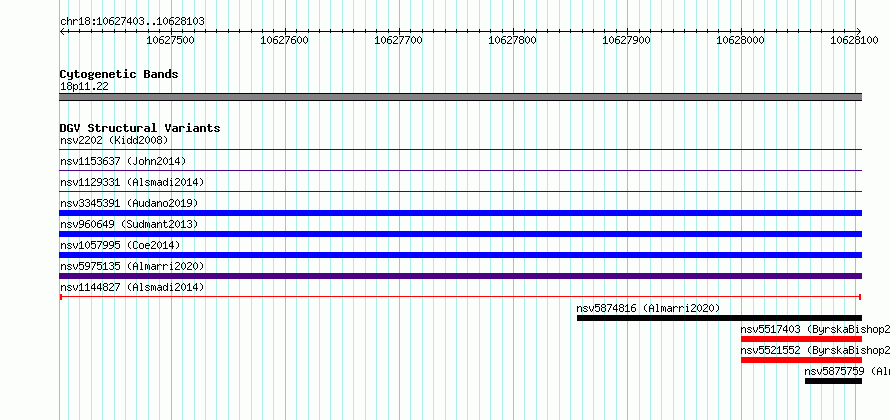
Task: Click the Cytogenetic Bands track title
Action: coord(119,74)
